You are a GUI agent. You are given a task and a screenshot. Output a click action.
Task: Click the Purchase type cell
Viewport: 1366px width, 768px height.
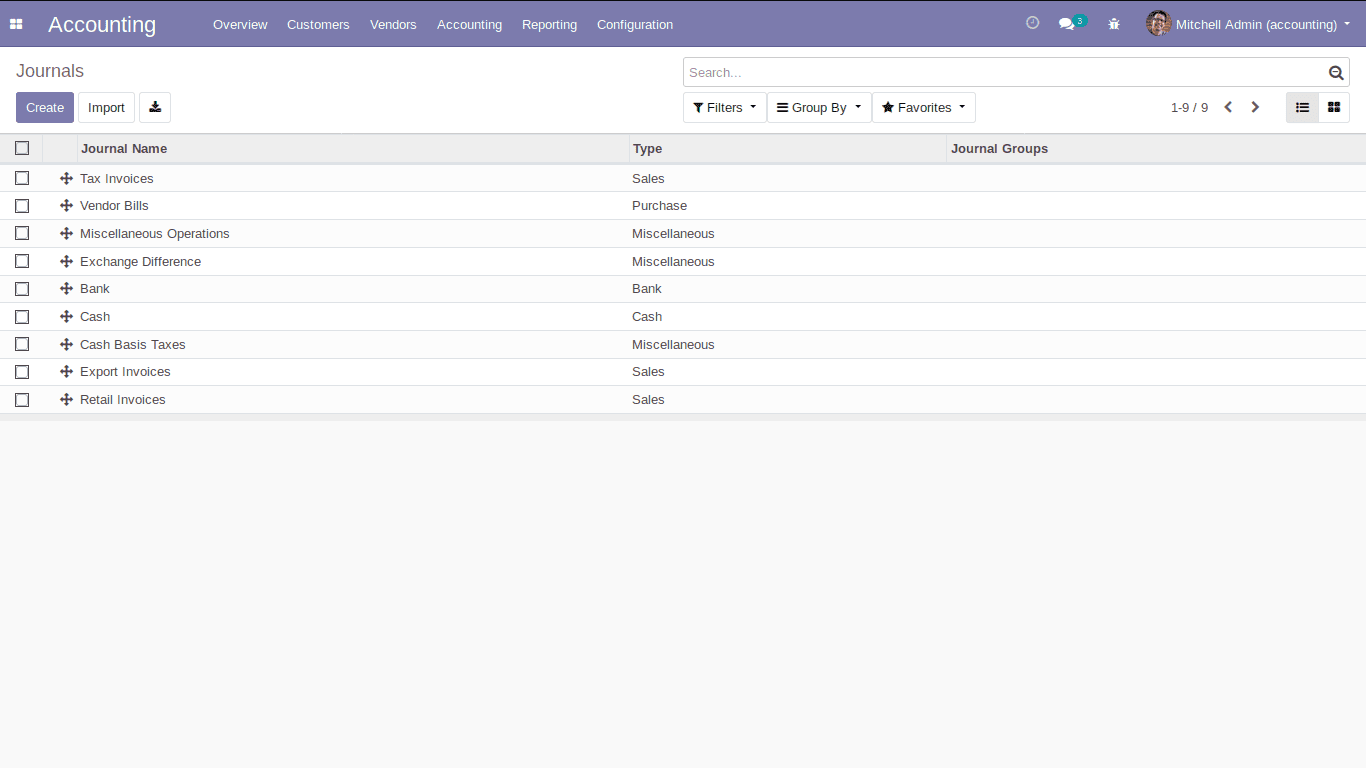click(x=660, y=206)
